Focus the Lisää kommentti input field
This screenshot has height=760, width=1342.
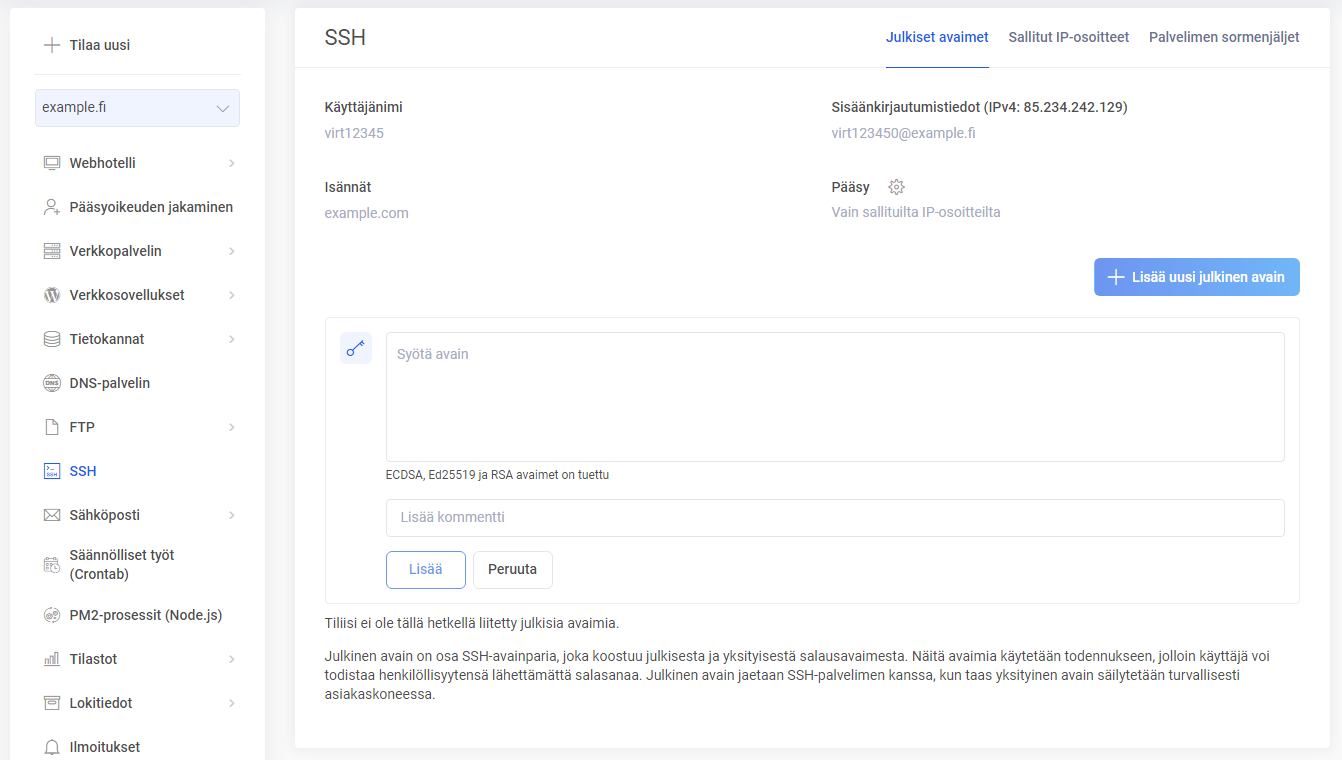click(835, 518)
